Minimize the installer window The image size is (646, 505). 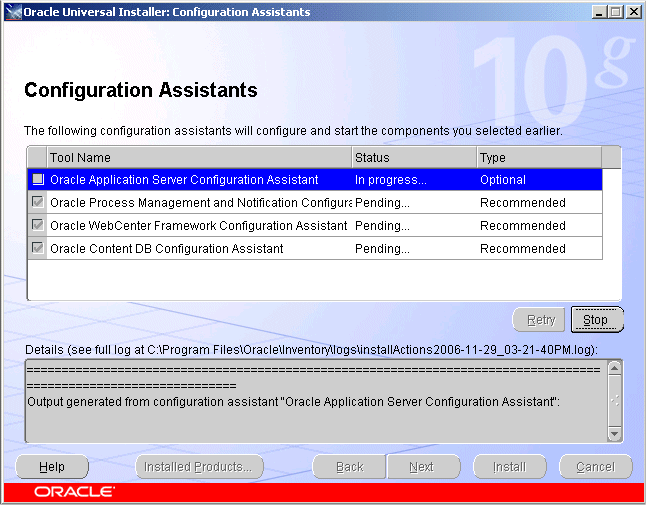click(599, 12)
